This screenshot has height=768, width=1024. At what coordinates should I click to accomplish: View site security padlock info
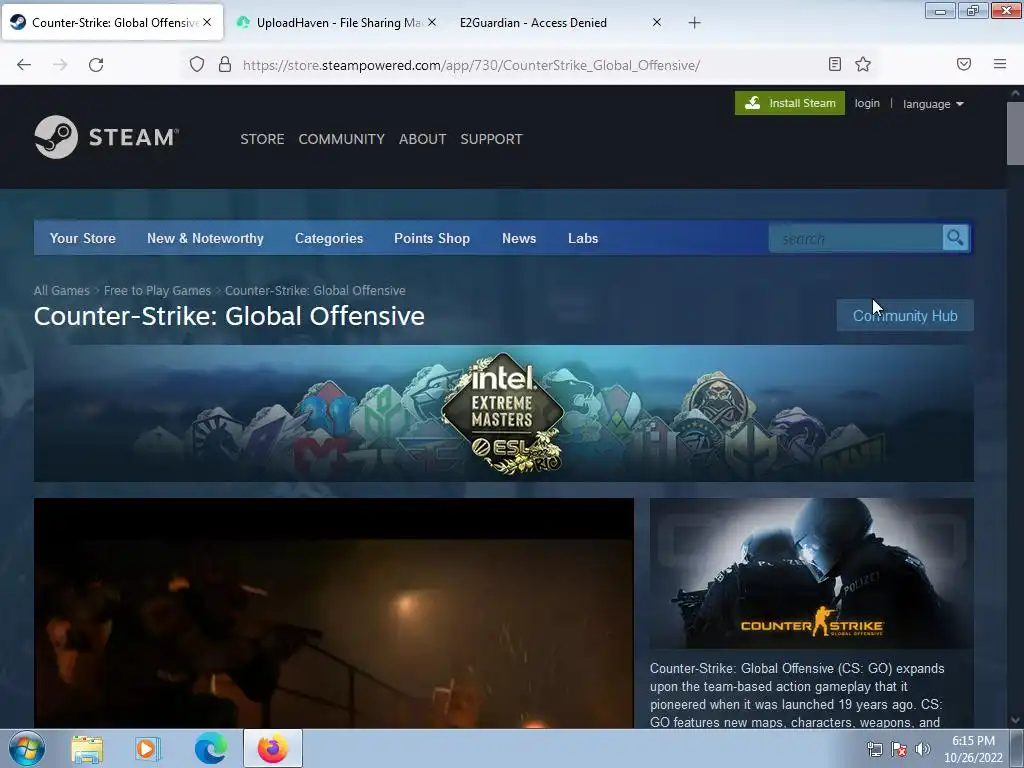pyautogui.click(x=225, y=64)
